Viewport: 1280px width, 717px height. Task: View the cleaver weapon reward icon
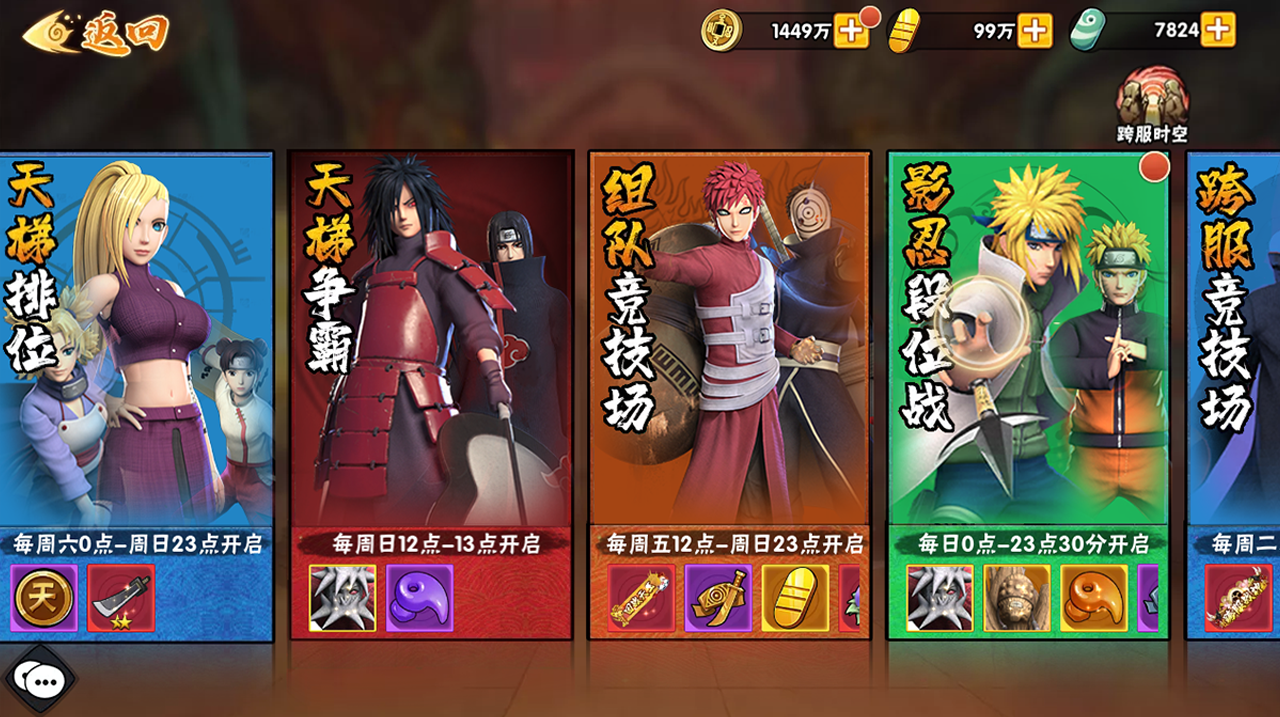[x=121, y=598]
